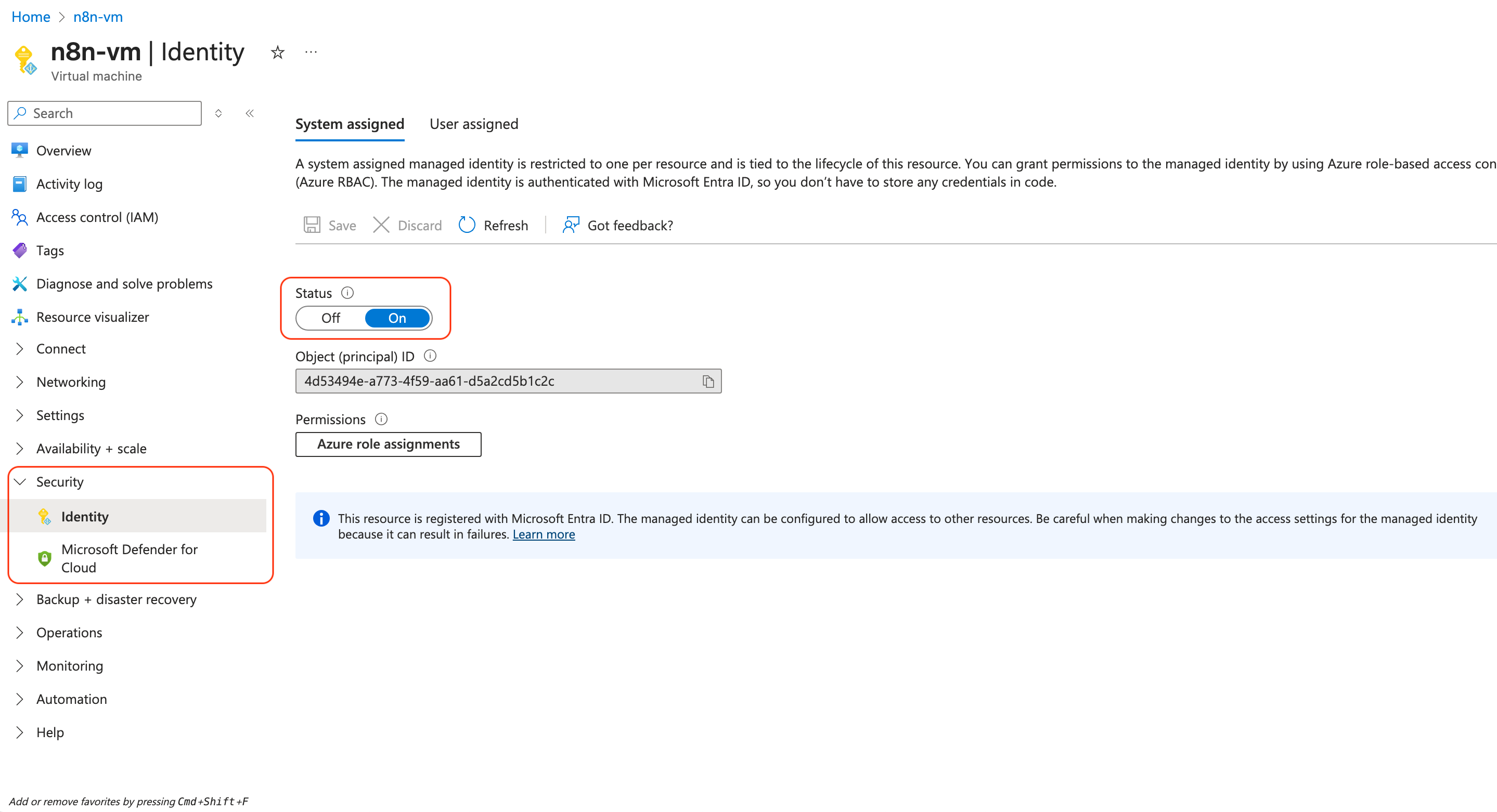Click the Status info icon

[x=347, y=293]
